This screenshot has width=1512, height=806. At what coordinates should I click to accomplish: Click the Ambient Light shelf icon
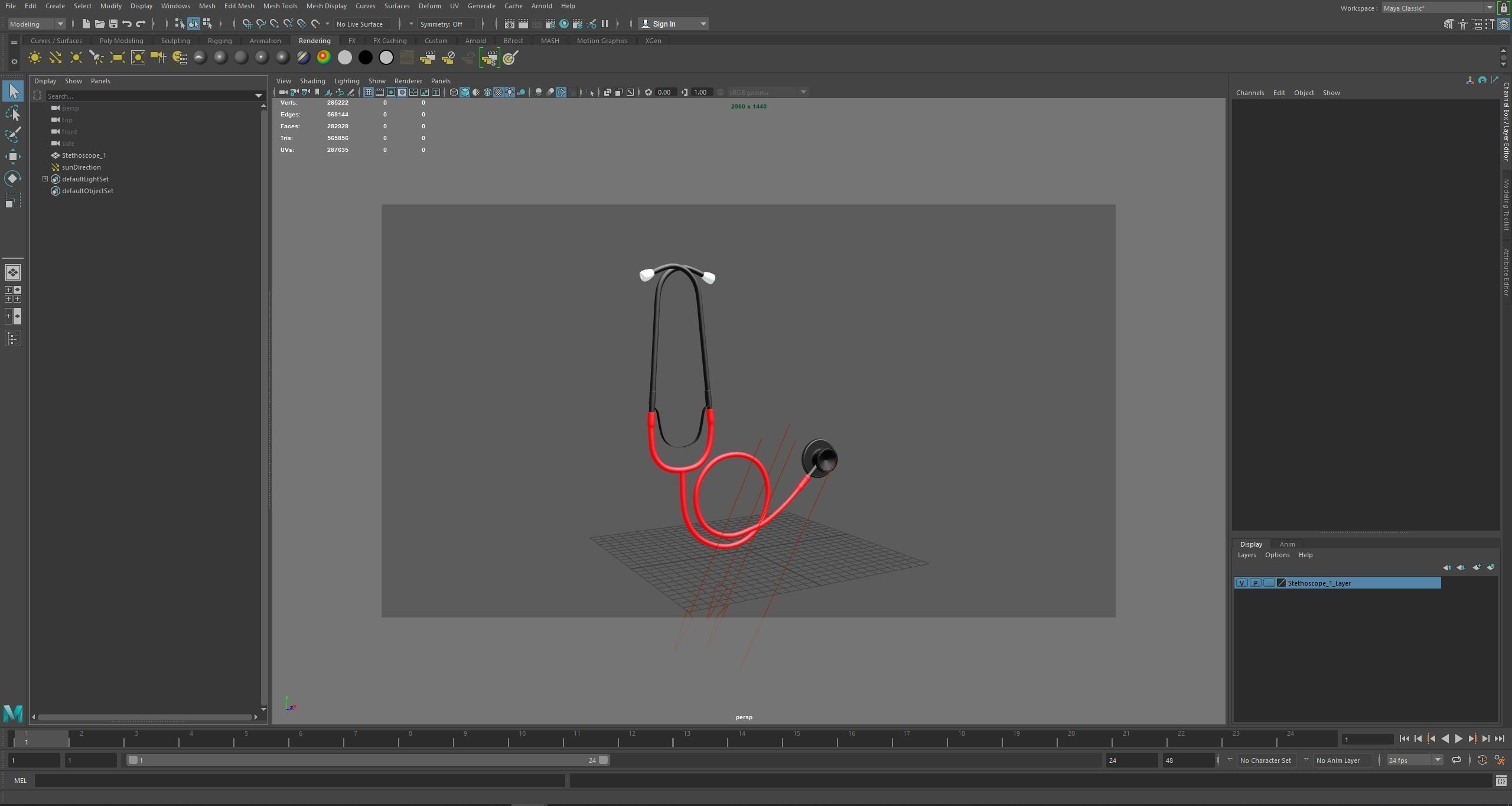pos(34,58)
